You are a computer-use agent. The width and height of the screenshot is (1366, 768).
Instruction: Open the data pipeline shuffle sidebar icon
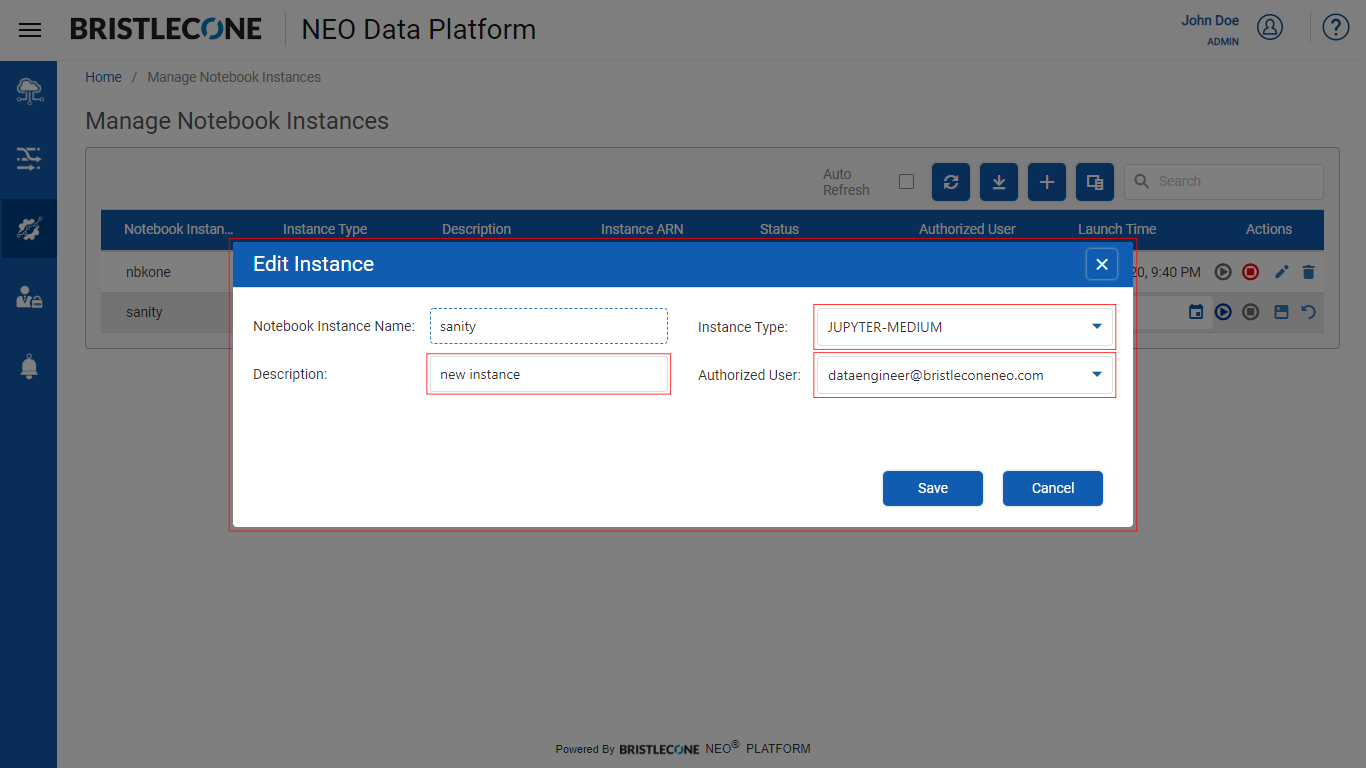(29, 158)
